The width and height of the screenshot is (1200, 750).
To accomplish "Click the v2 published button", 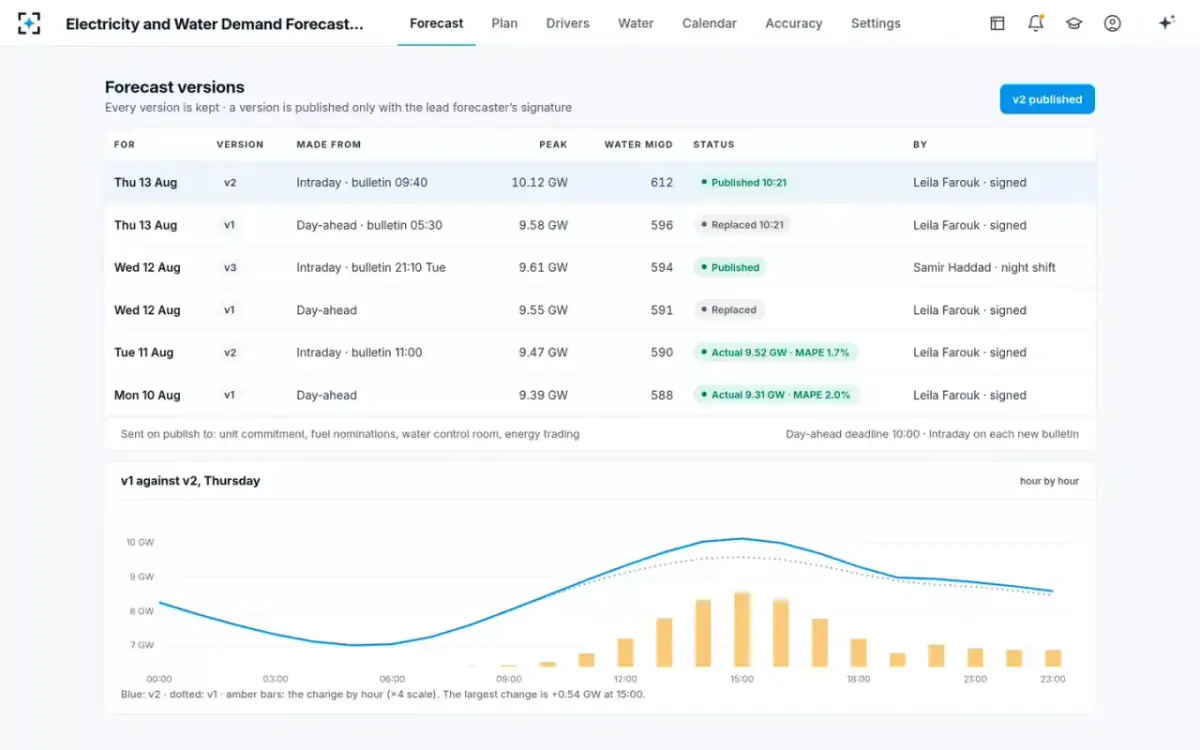I will 1047,99.
